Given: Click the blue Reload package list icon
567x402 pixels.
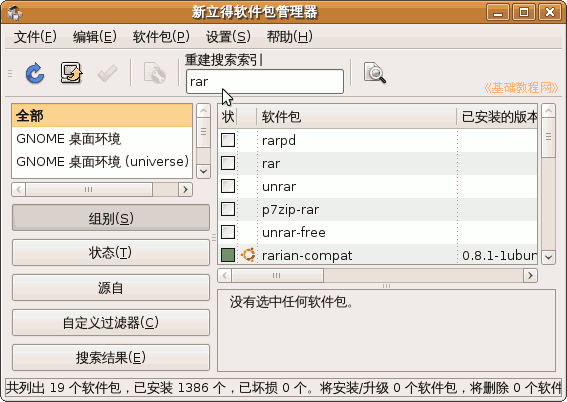Looking at the screenshot, I should [35, 73].
